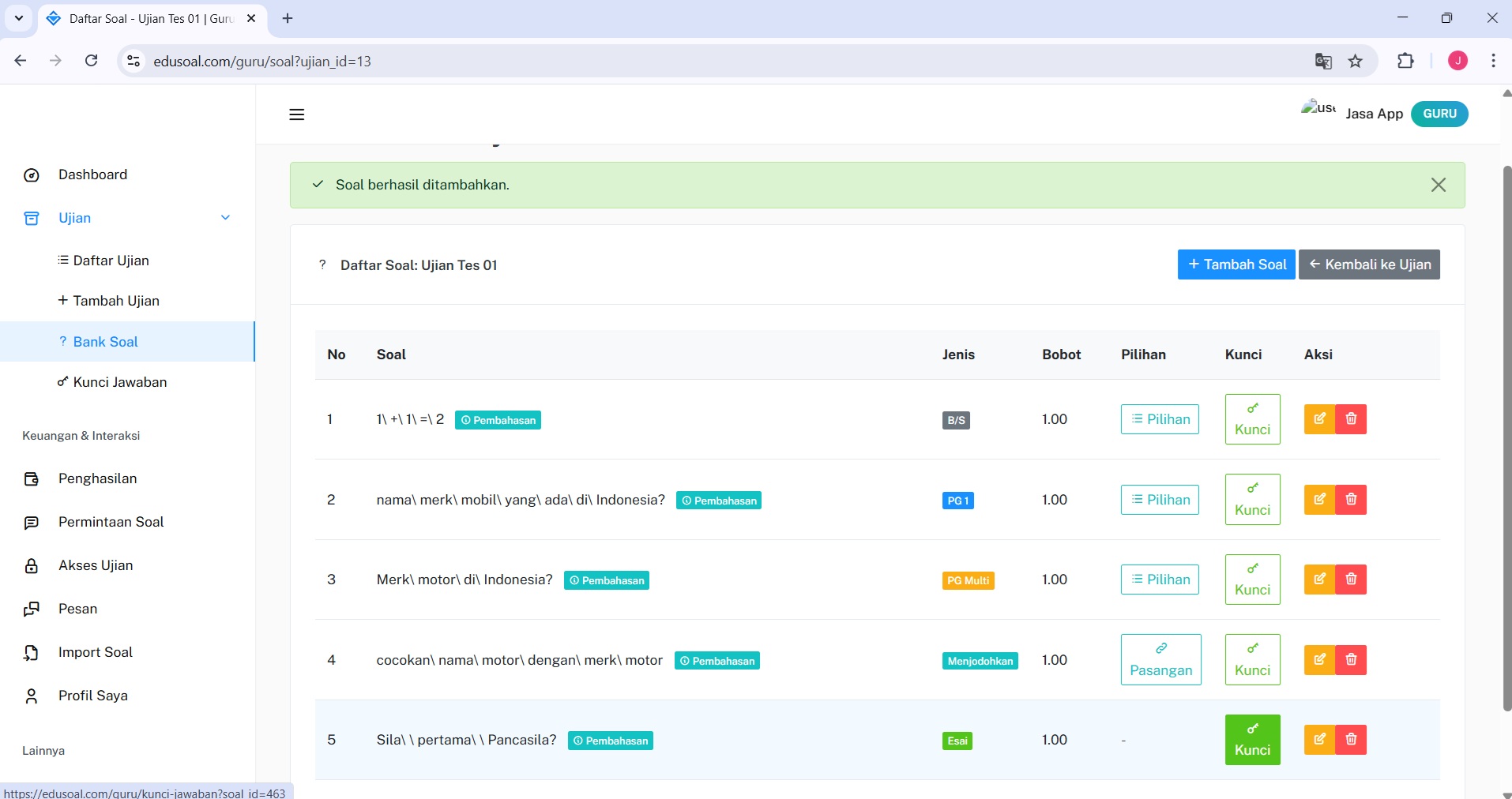Open Kunci key button for question 5
This screenshot has height=799, width=1512.
click(x=1252, y=740)
